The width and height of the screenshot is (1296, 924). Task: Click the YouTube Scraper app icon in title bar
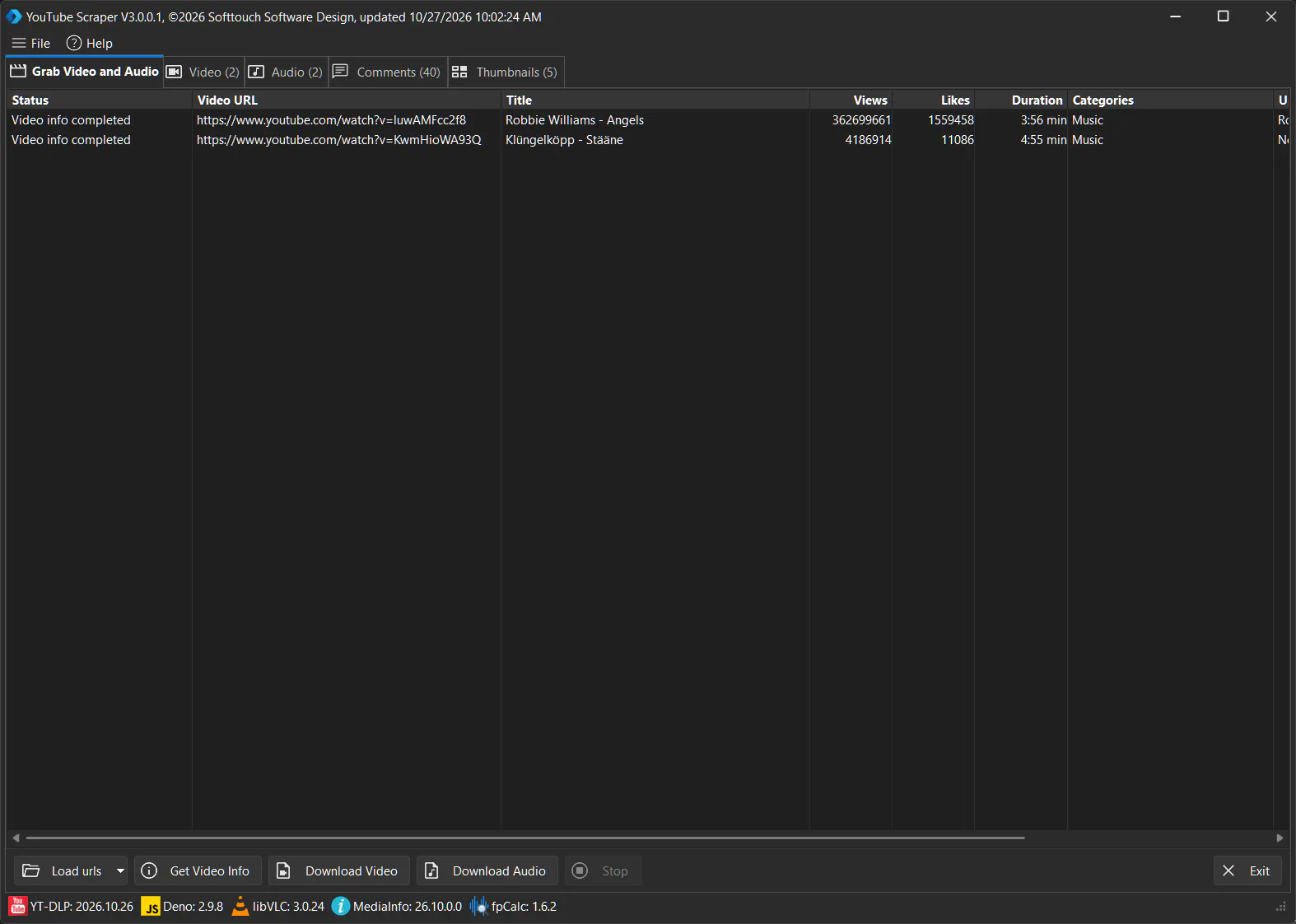tap(14, 16)
